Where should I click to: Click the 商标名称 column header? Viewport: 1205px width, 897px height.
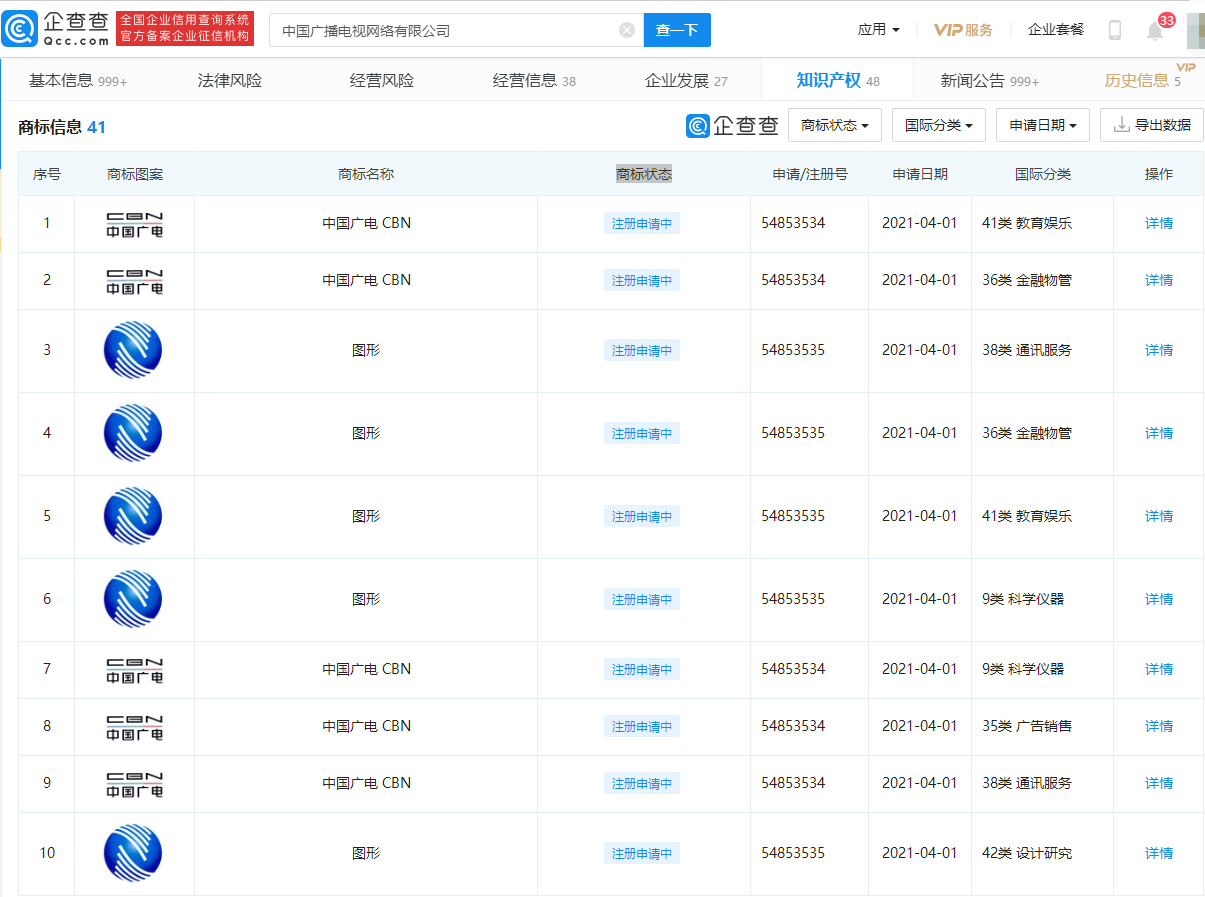[x=366, y=174]
